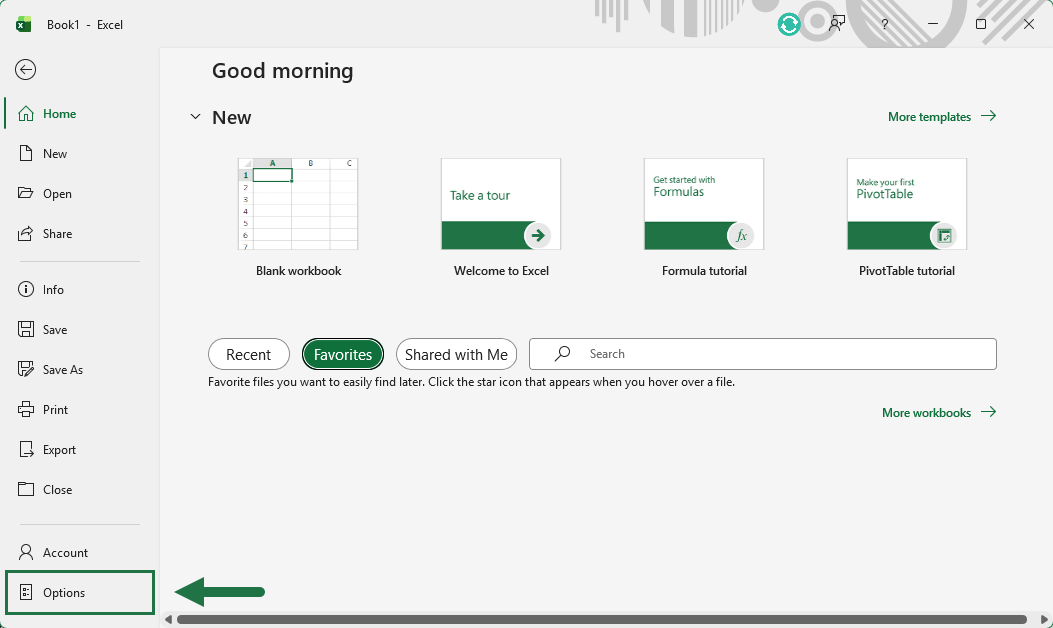Click the Account person icon

pos(26,552)
